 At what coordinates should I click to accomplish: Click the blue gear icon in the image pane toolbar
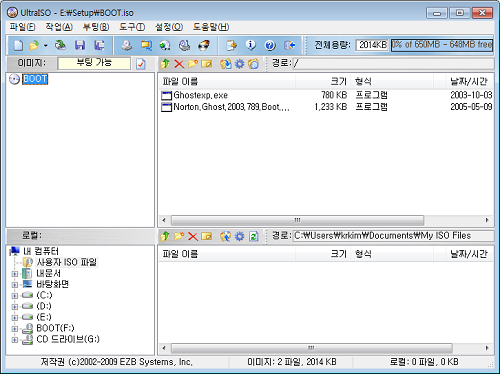click(x=239, y=64)
